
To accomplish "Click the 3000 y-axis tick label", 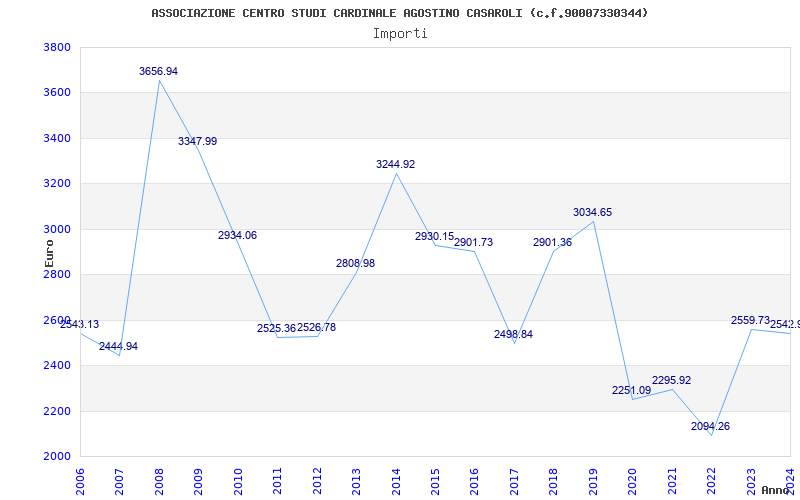I will [57, 230].
